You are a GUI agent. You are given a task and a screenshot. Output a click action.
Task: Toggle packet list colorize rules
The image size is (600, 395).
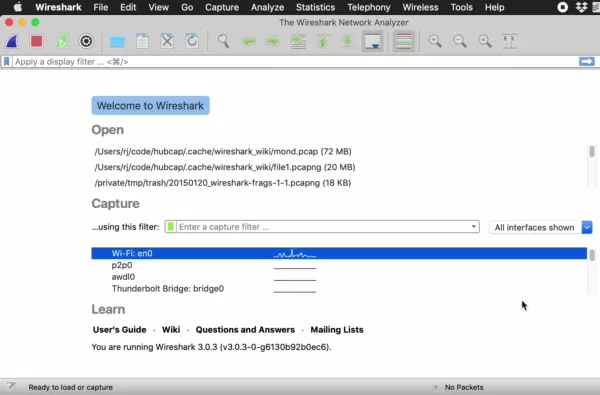[x=404, y=41]
